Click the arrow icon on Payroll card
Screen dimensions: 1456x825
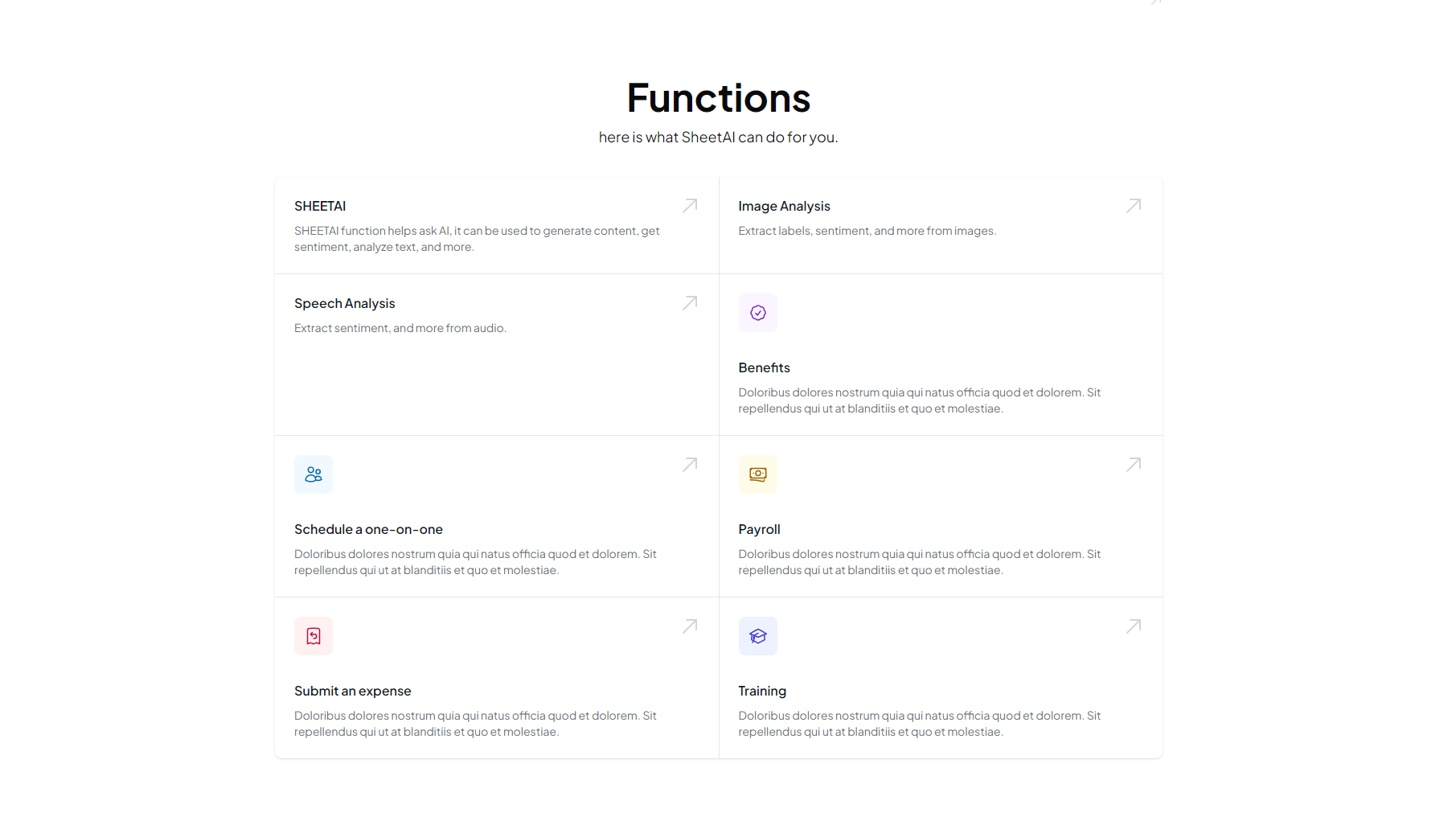(1134, 465)
